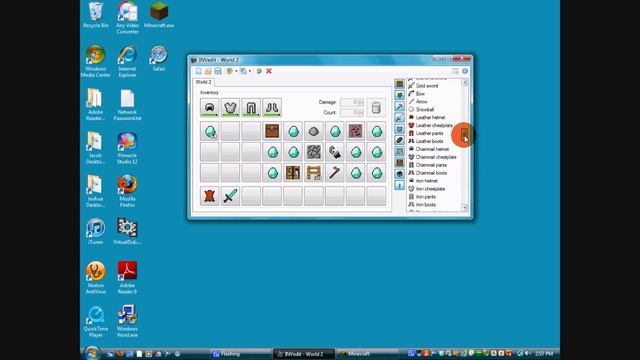Switch to the World 2 tab
The height and width of the screenshot is (360, 640).
coord(203,82)
